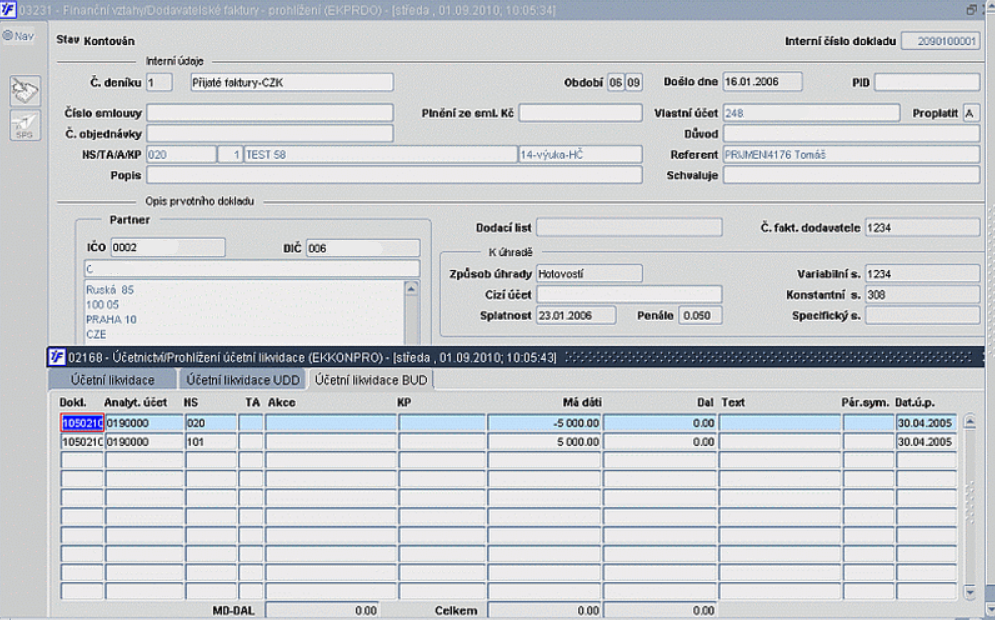Click Analyt. účet 0190000 in first row
The image size is (995, 620).
pyautogui.click(x=143, y=423)
